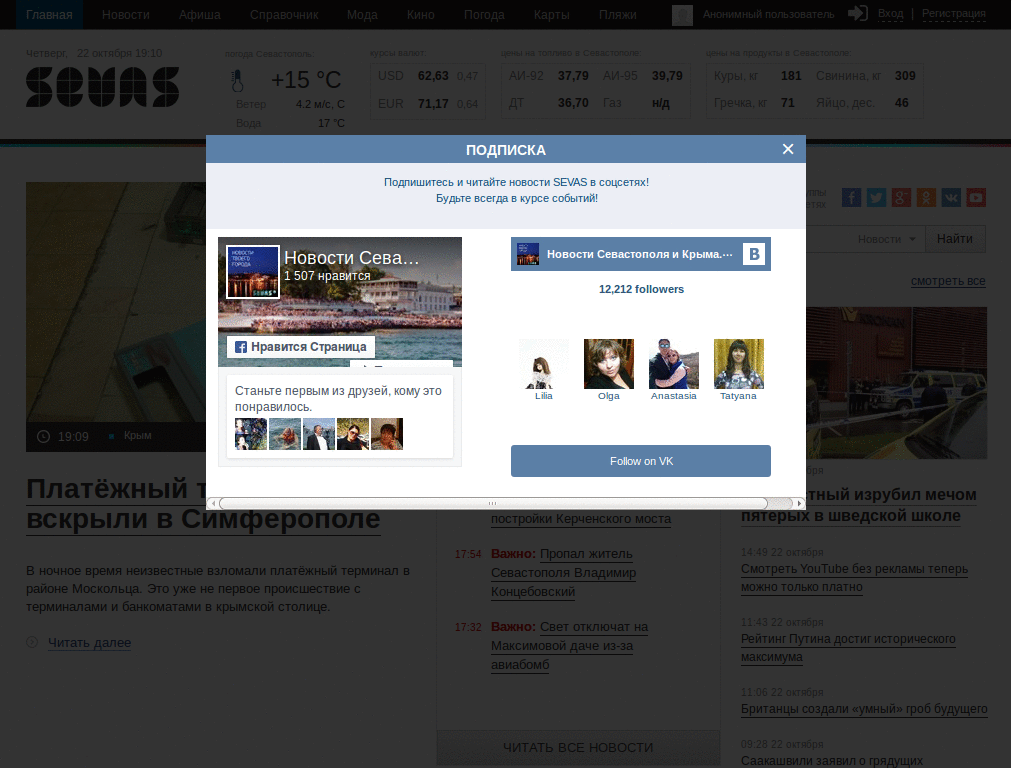Open the Мода menu item
The width and height of the screenshot is (1024, 768).
362,14
